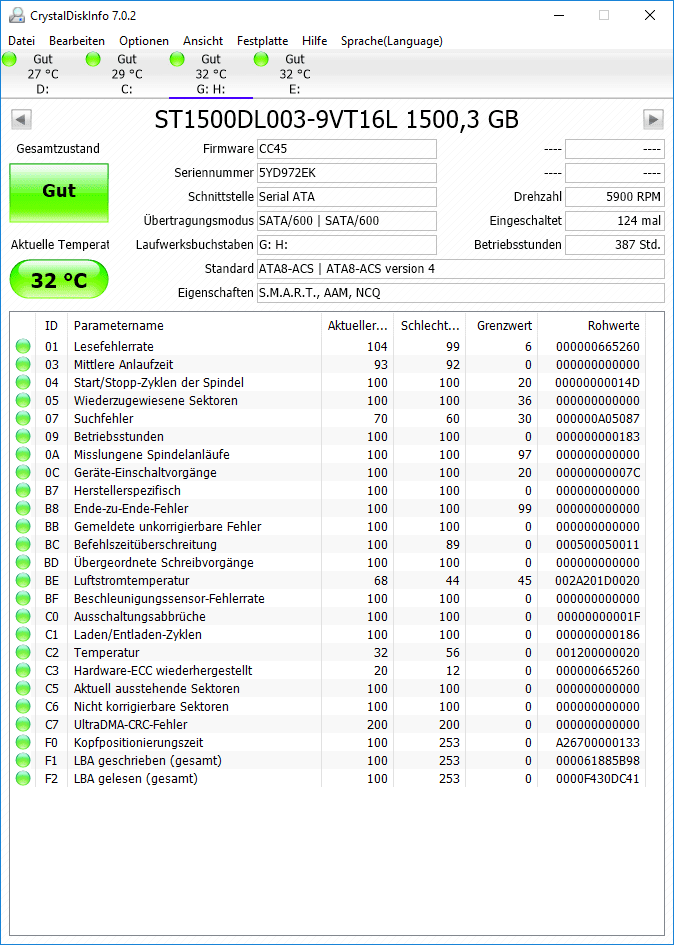The height and width of the screenshot is (945, 674).
Task: Select the Aktuell ausstehende Sektoren row text
Action: [x=157, y=688]
